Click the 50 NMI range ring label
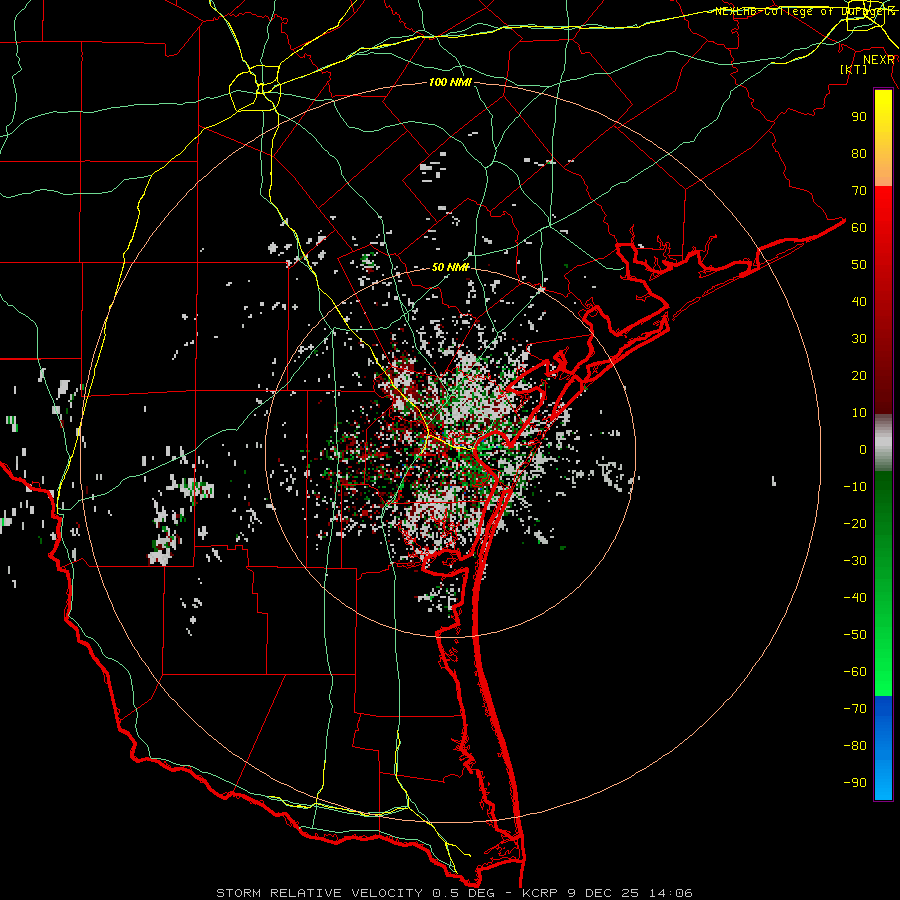This screenshot has width=900, height=900. 451,267
